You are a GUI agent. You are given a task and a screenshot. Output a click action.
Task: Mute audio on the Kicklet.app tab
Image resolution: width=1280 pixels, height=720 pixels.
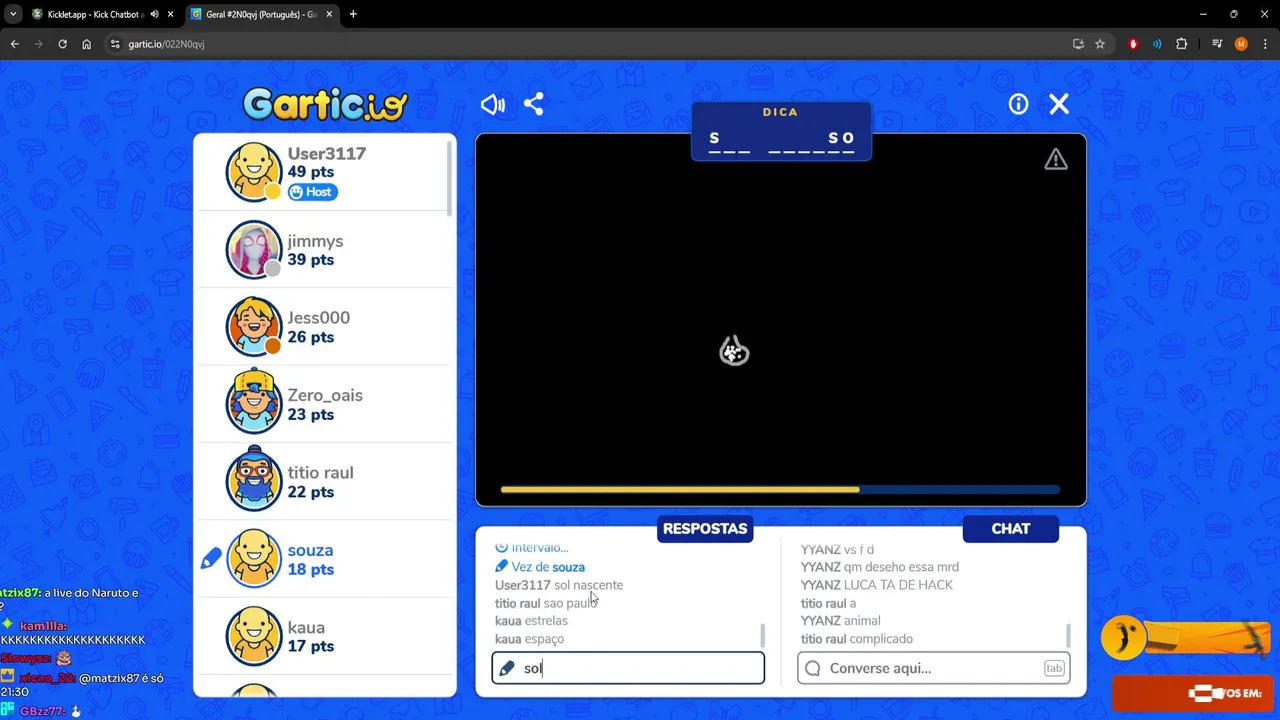[x=154, y=14]
